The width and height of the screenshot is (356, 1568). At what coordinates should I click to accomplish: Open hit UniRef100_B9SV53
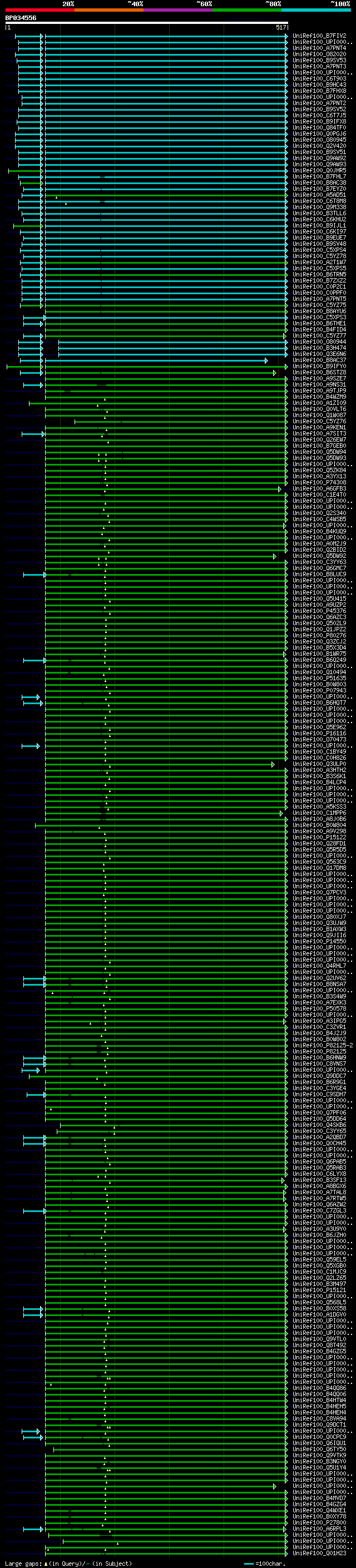[x=319, y=60]
